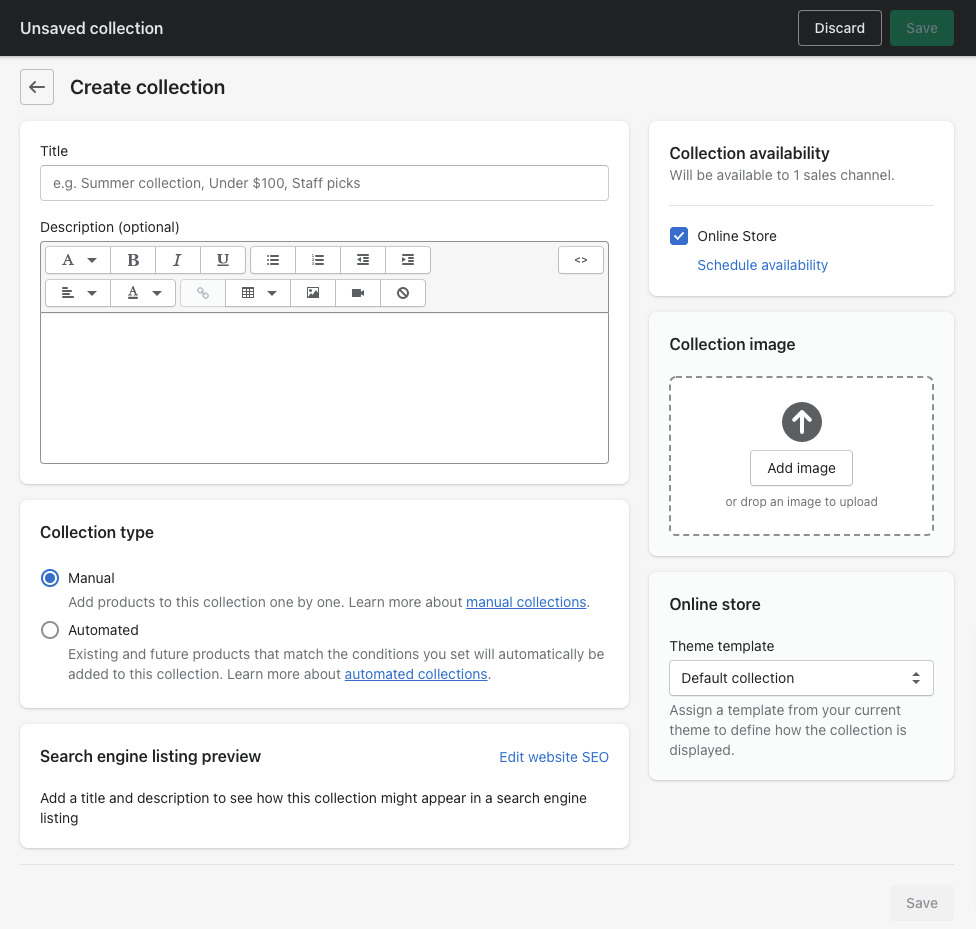Viewport: 976px width, 929px height.
Task: Open the text color dropdown
Action: (143, 293)
